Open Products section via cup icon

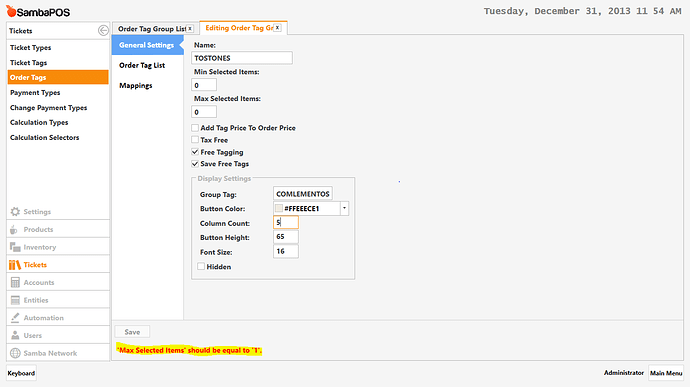[14, 229]
